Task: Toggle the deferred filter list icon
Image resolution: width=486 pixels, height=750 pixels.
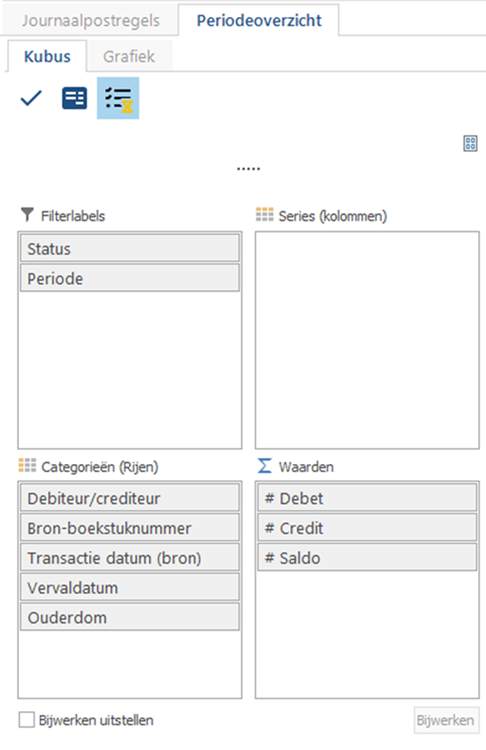Action: [x=118, y=98]
